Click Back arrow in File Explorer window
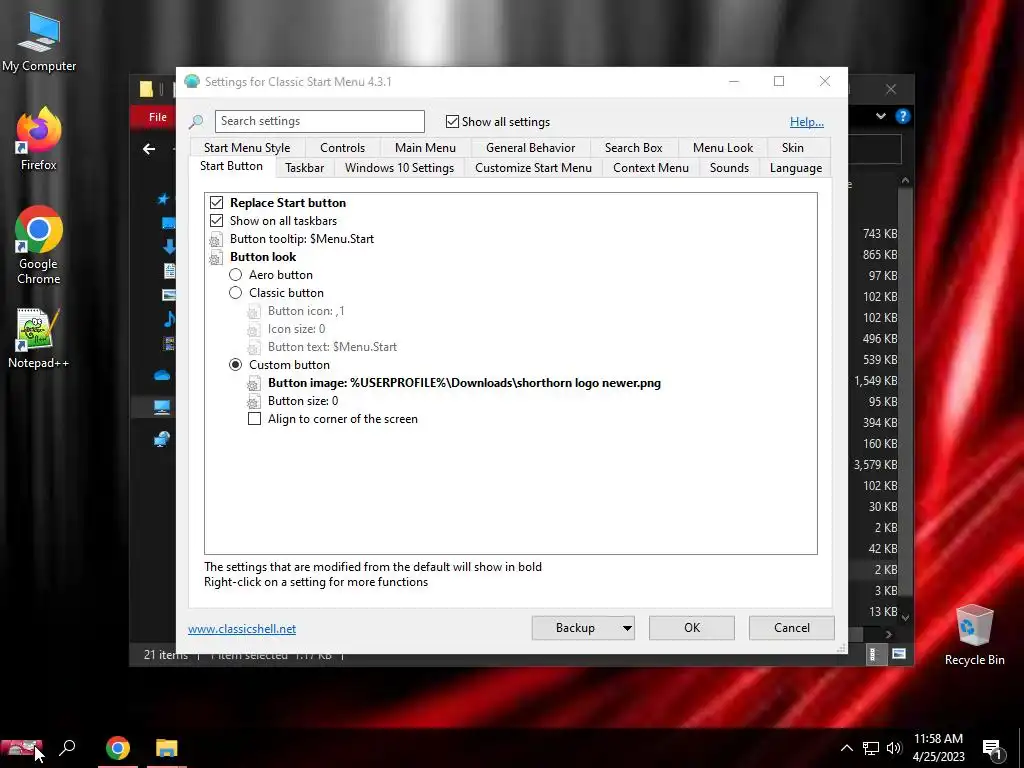The width and height of the screenshot is (1024, 768). [149, 149]
